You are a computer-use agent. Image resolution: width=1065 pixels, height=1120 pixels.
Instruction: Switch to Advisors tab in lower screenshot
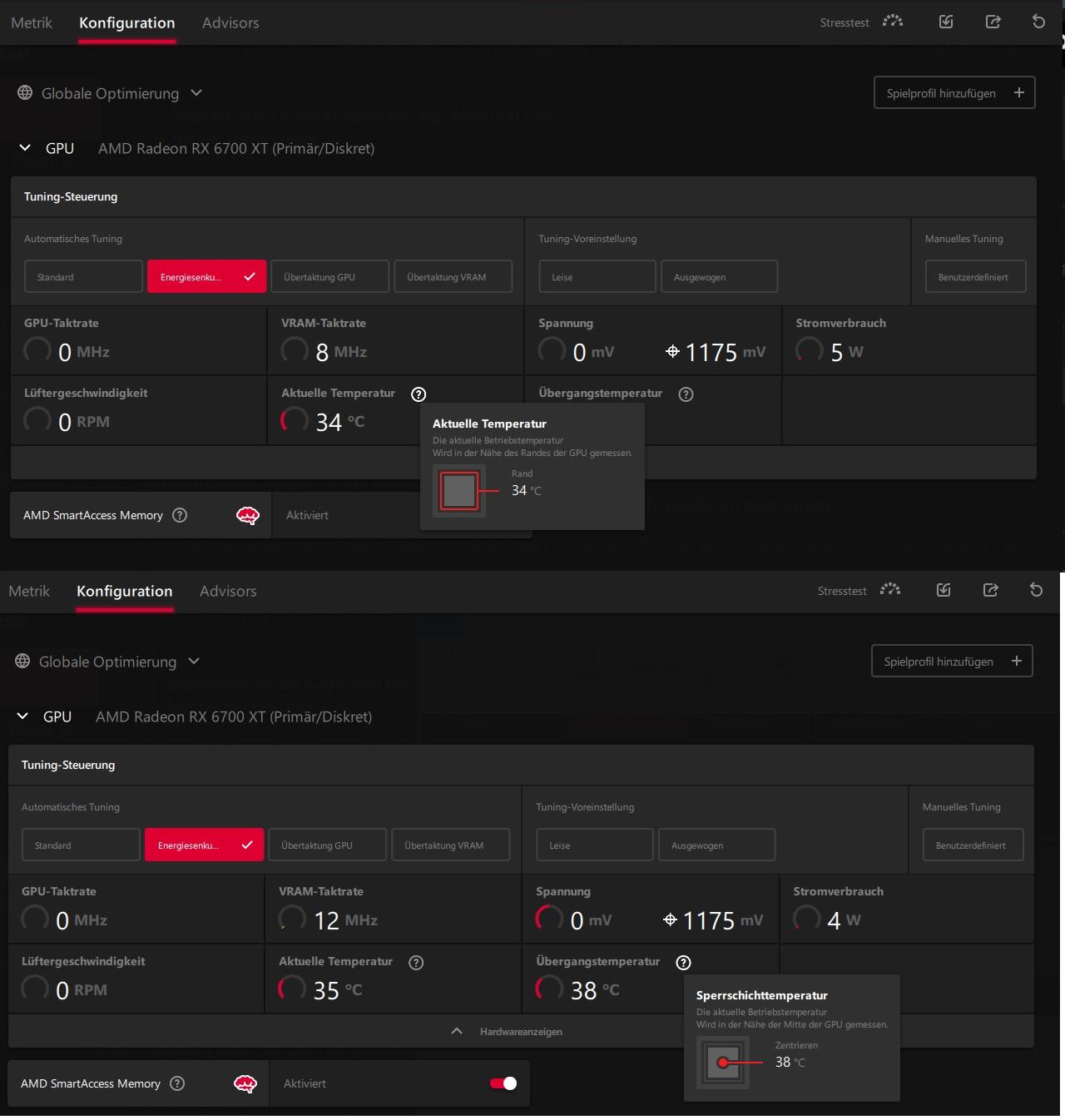click(x=228, y=591)
